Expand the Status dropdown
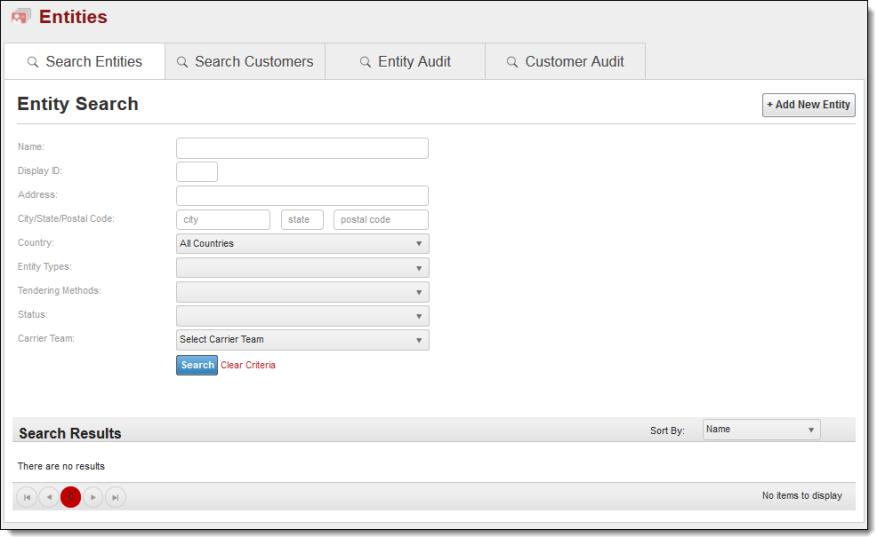This screenshot has height=537, width=877. (x=302, y=316)
